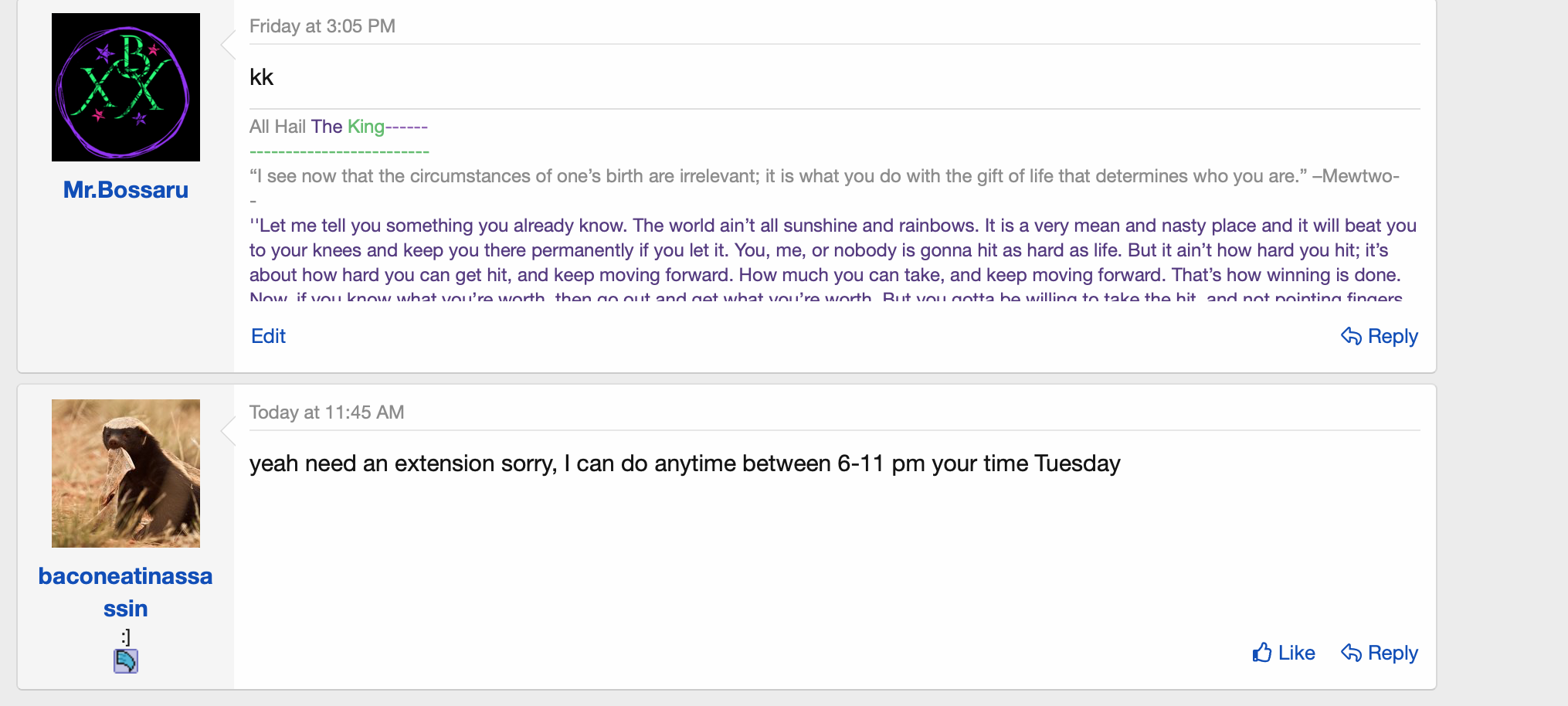Visit the Mr.Bossaru username link
Viewport: 1568px width, 706px height.
[126, 190]
